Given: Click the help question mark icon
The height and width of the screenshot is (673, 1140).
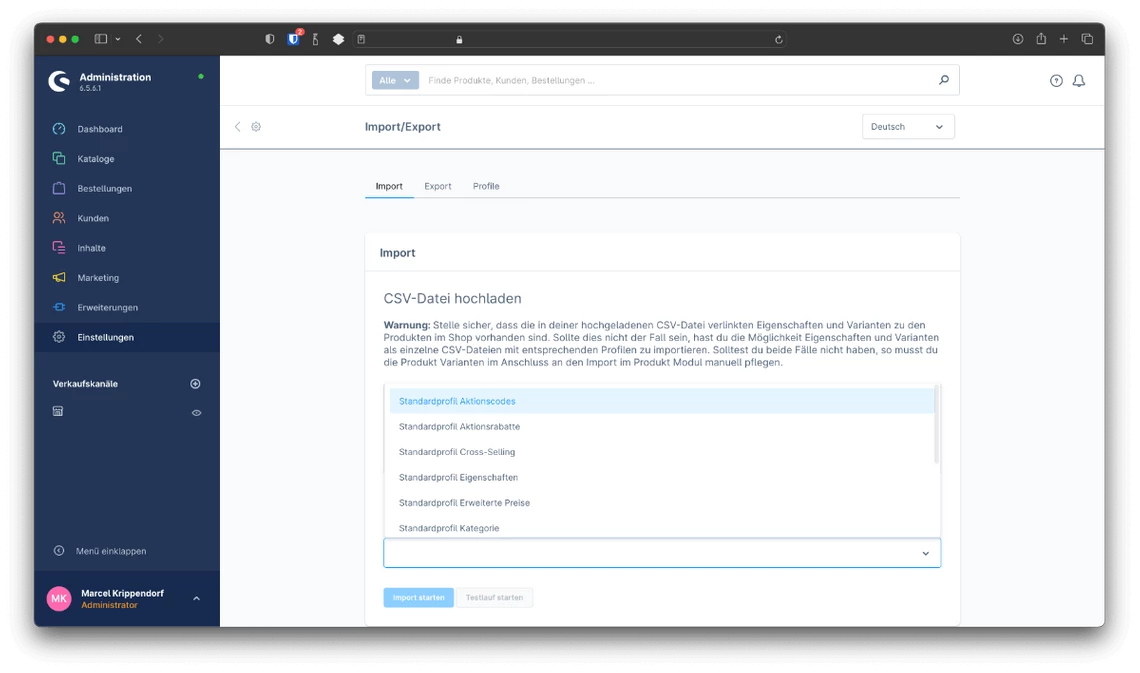Looking at the screenshot, I should [1056, 81].
